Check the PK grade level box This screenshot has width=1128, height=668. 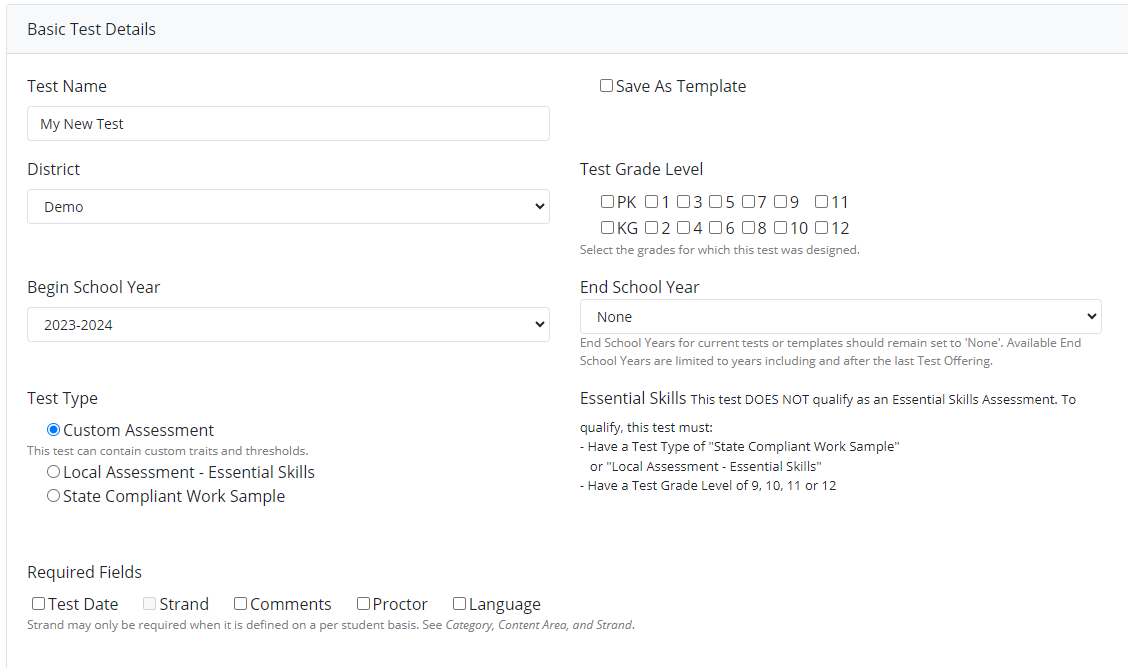pos(608,202)
